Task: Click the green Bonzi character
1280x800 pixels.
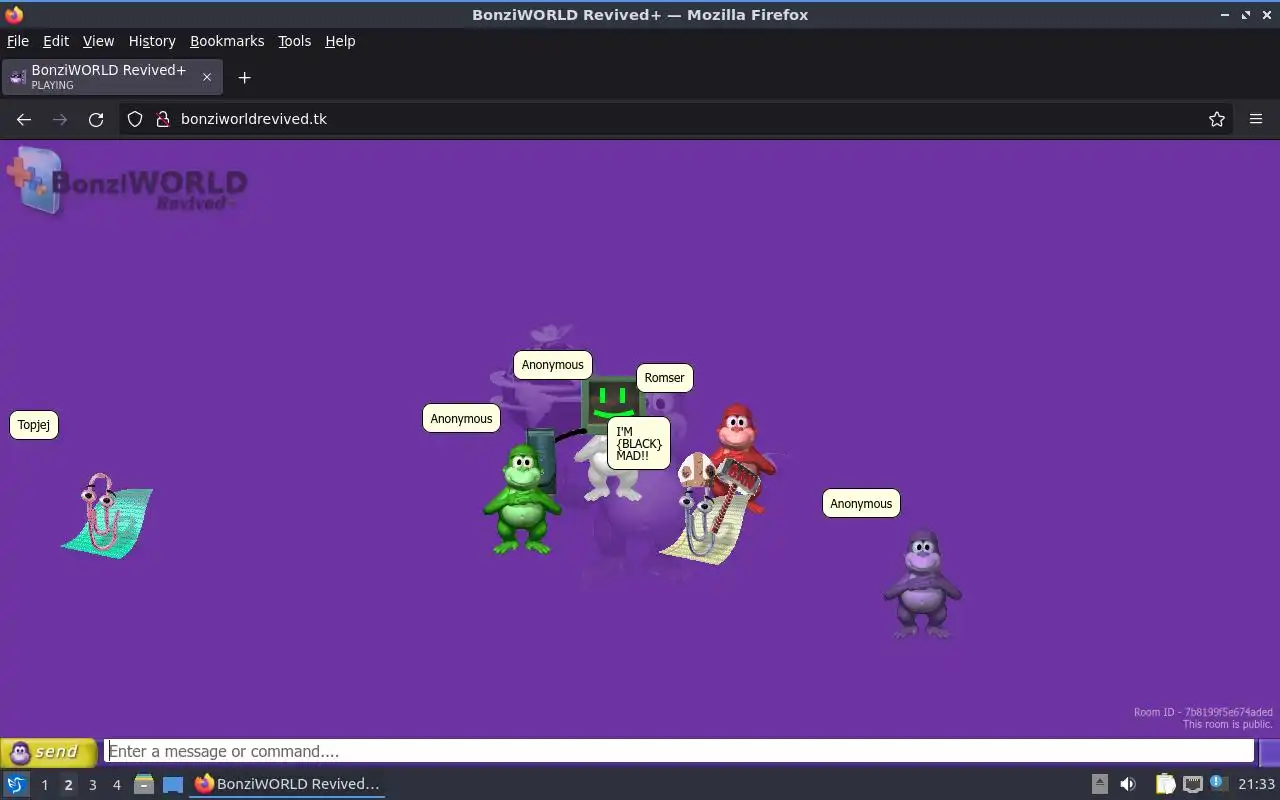Action: point(520,498)
